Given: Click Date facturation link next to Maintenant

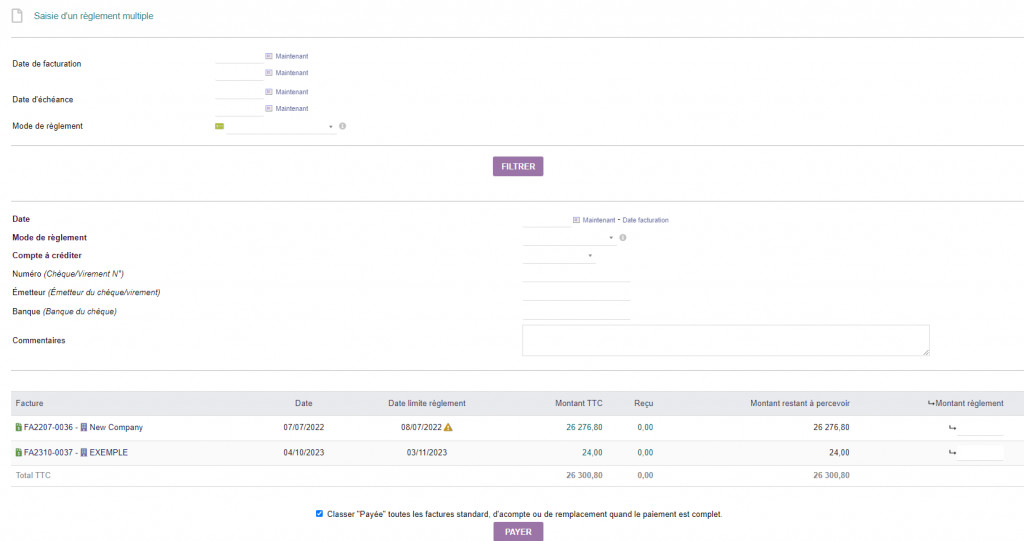Looking at the screenshot, I should [645, 220].
